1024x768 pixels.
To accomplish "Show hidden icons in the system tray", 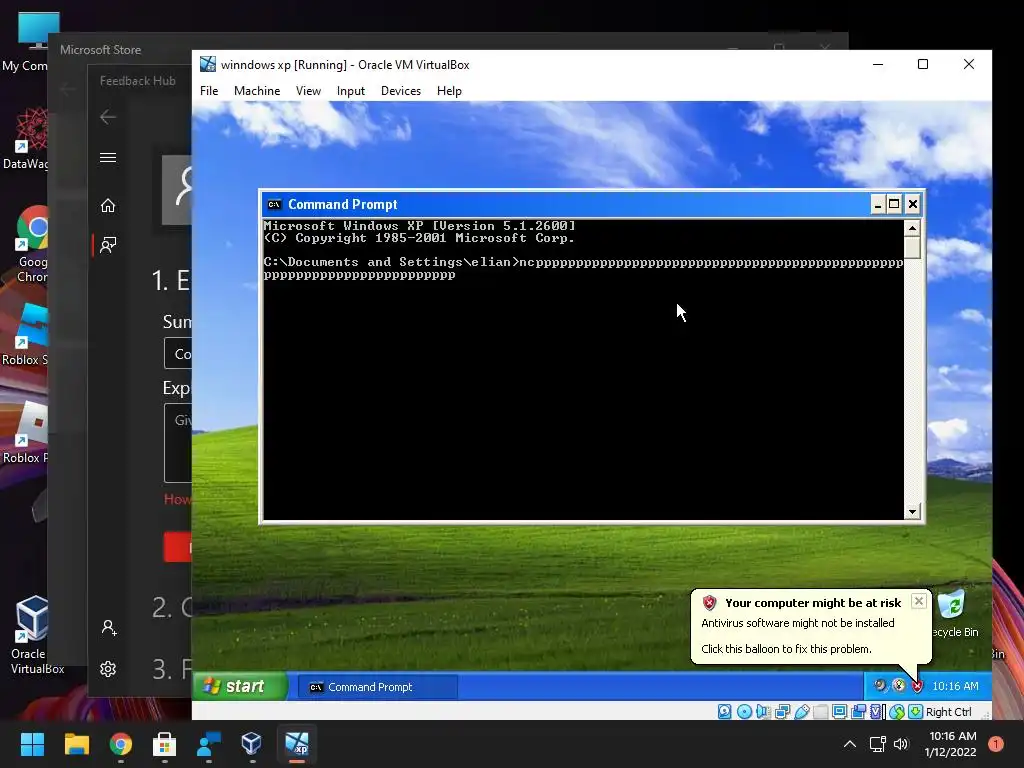I will [850, 744].
